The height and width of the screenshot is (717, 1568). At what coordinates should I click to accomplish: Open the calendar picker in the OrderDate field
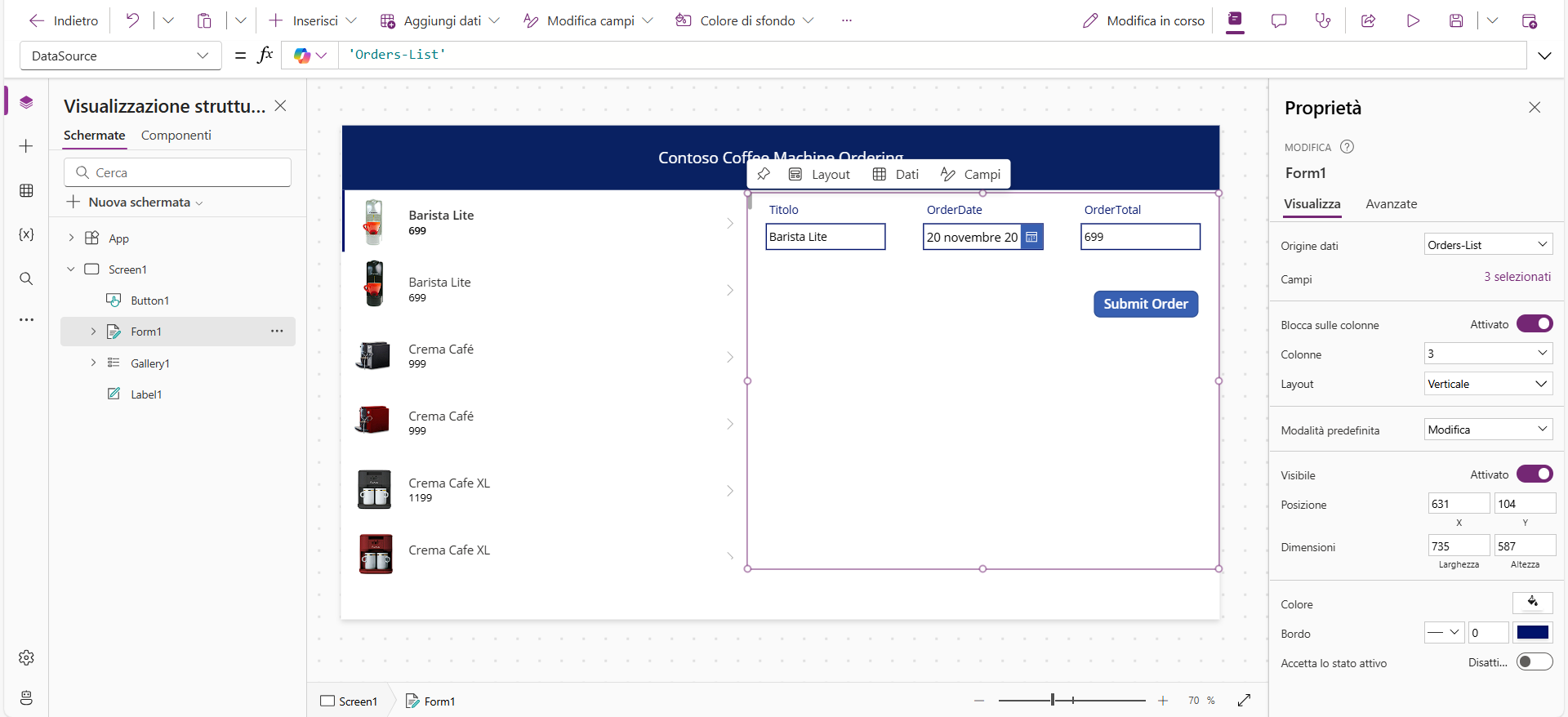point(1031,237)
